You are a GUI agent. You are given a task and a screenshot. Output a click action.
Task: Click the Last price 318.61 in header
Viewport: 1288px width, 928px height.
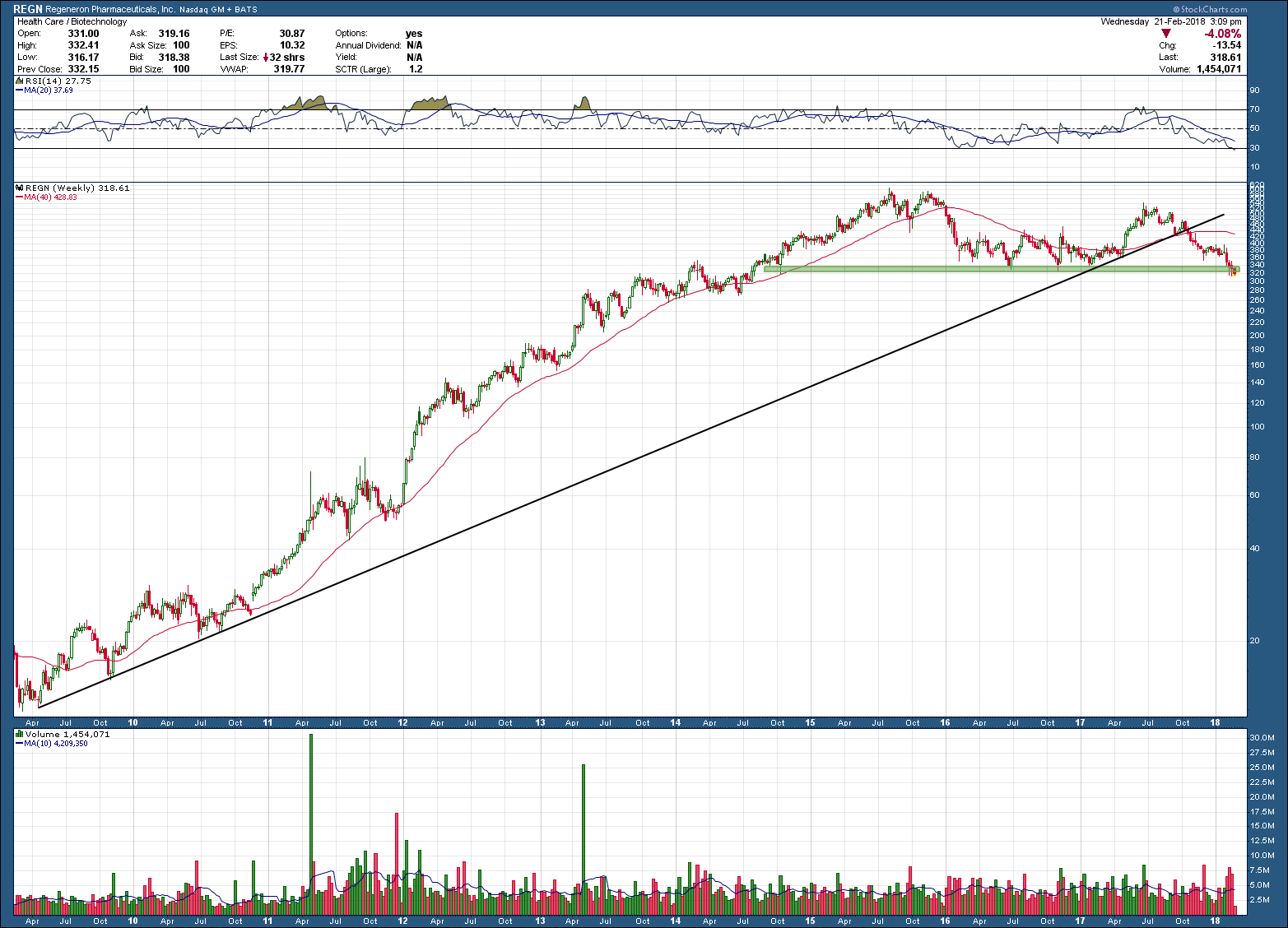click(x=1225, y=58)
